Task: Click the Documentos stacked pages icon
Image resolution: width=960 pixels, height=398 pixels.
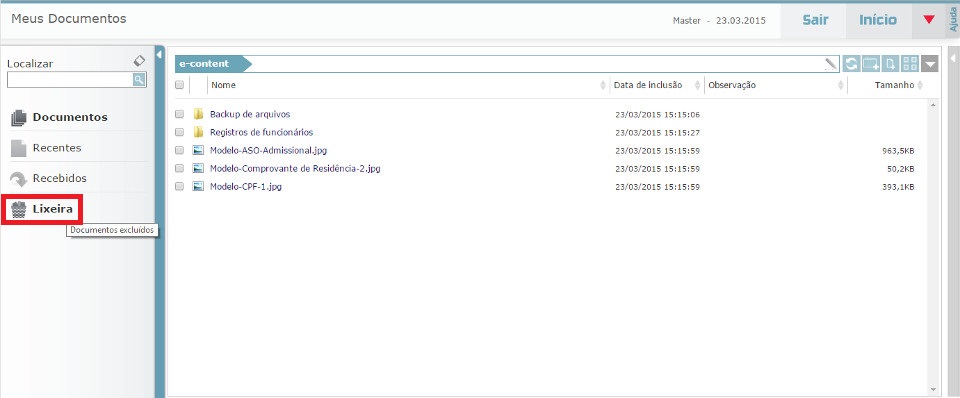Action: click(x=19, y=118)
